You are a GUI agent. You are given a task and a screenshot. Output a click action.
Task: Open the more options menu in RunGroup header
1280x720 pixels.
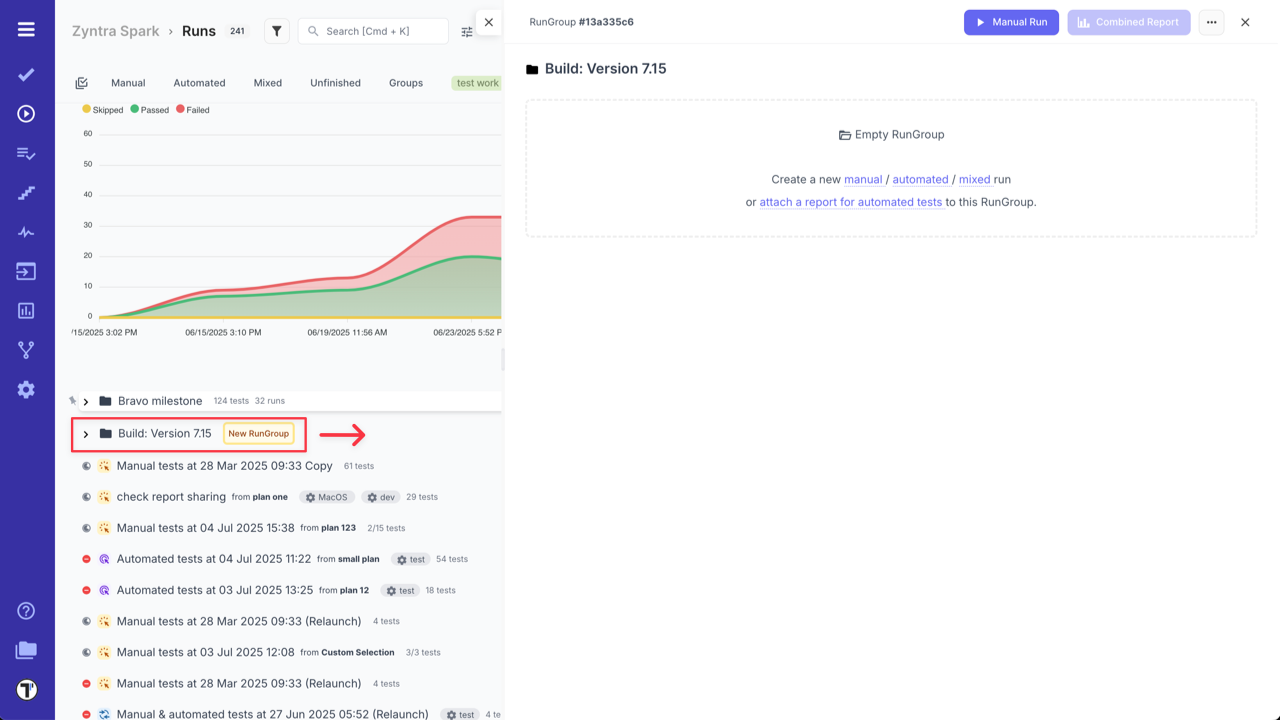tap(1211, 22)
